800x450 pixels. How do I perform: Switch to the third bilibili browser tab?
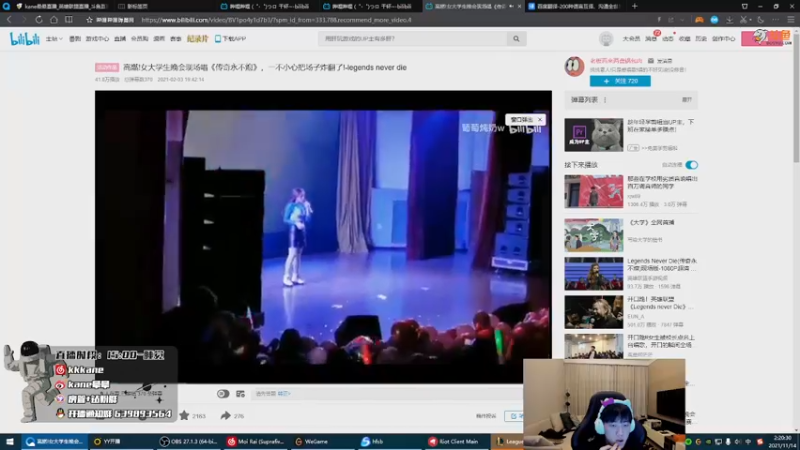[x=266, y=6]
